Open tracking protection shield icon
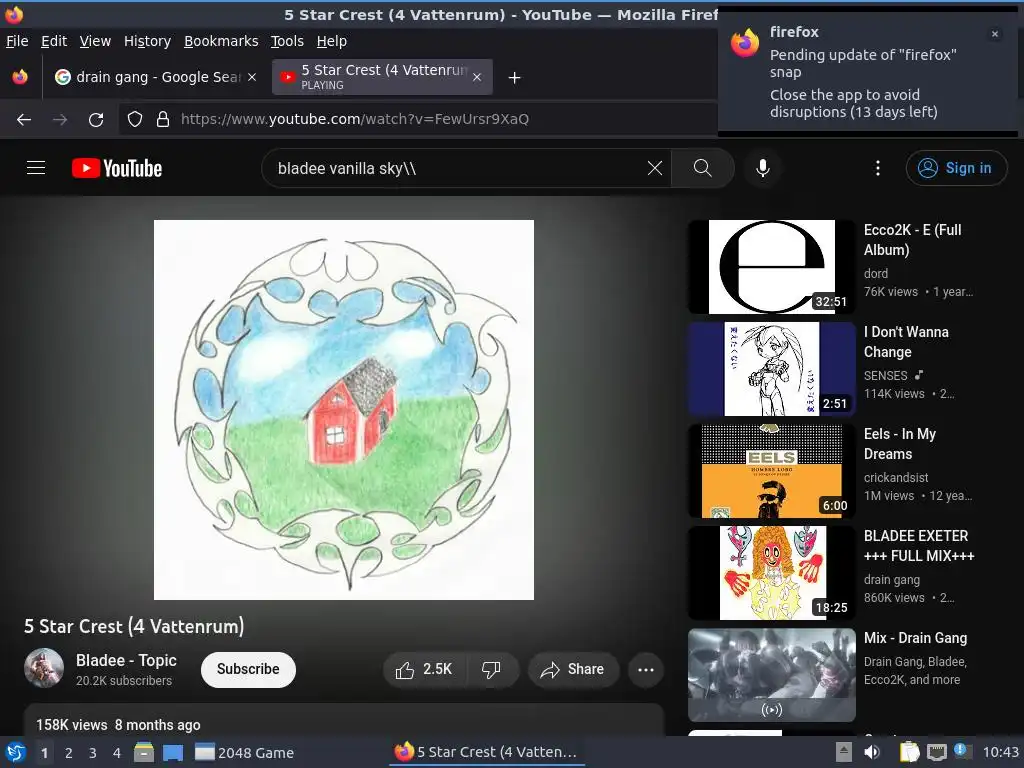The height and width of the screenshot is (768, 1024). click(x=135, y=119)
